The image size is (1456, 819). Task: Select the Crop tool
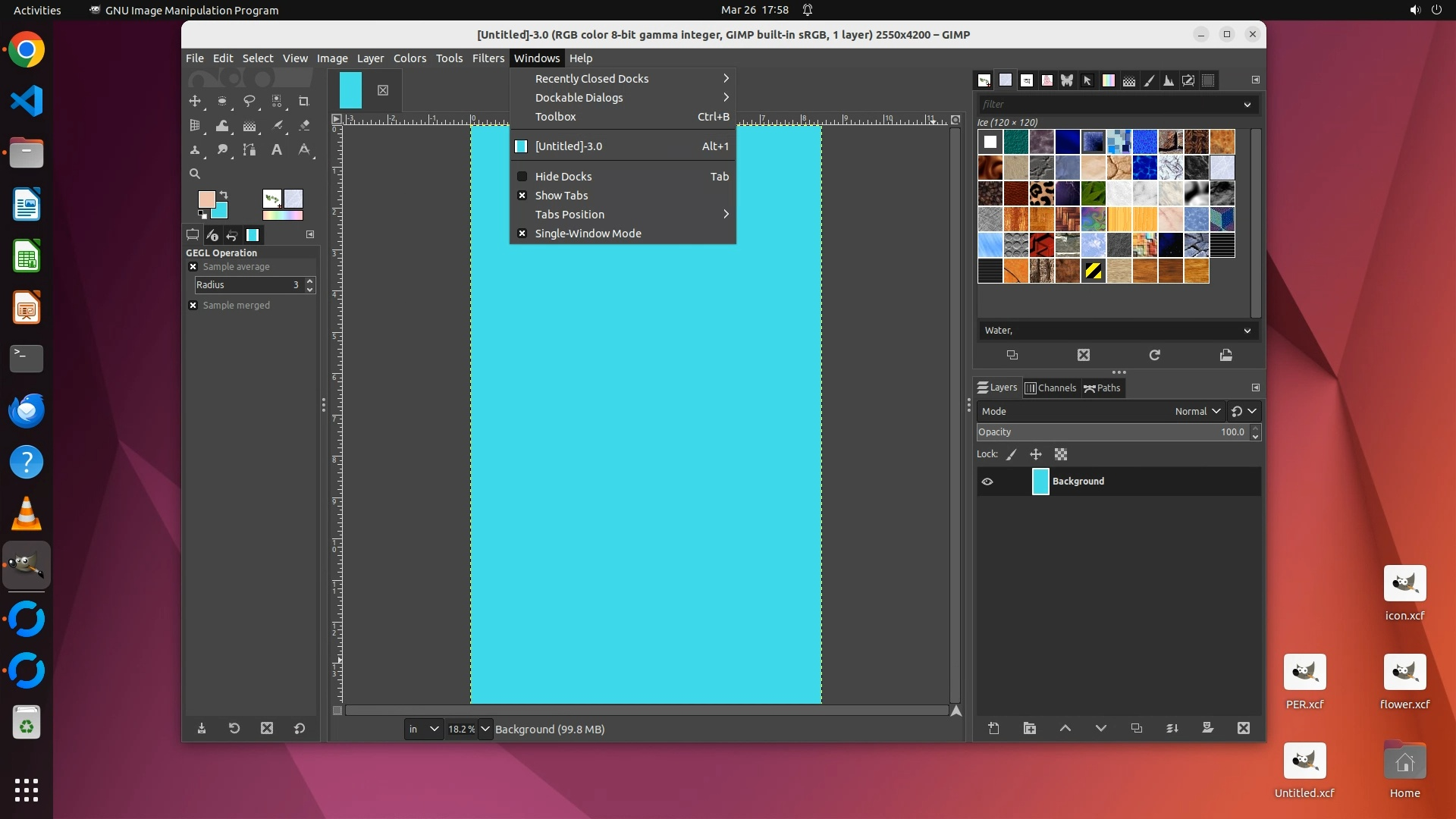pyautogui.click(x=304, y=101)
